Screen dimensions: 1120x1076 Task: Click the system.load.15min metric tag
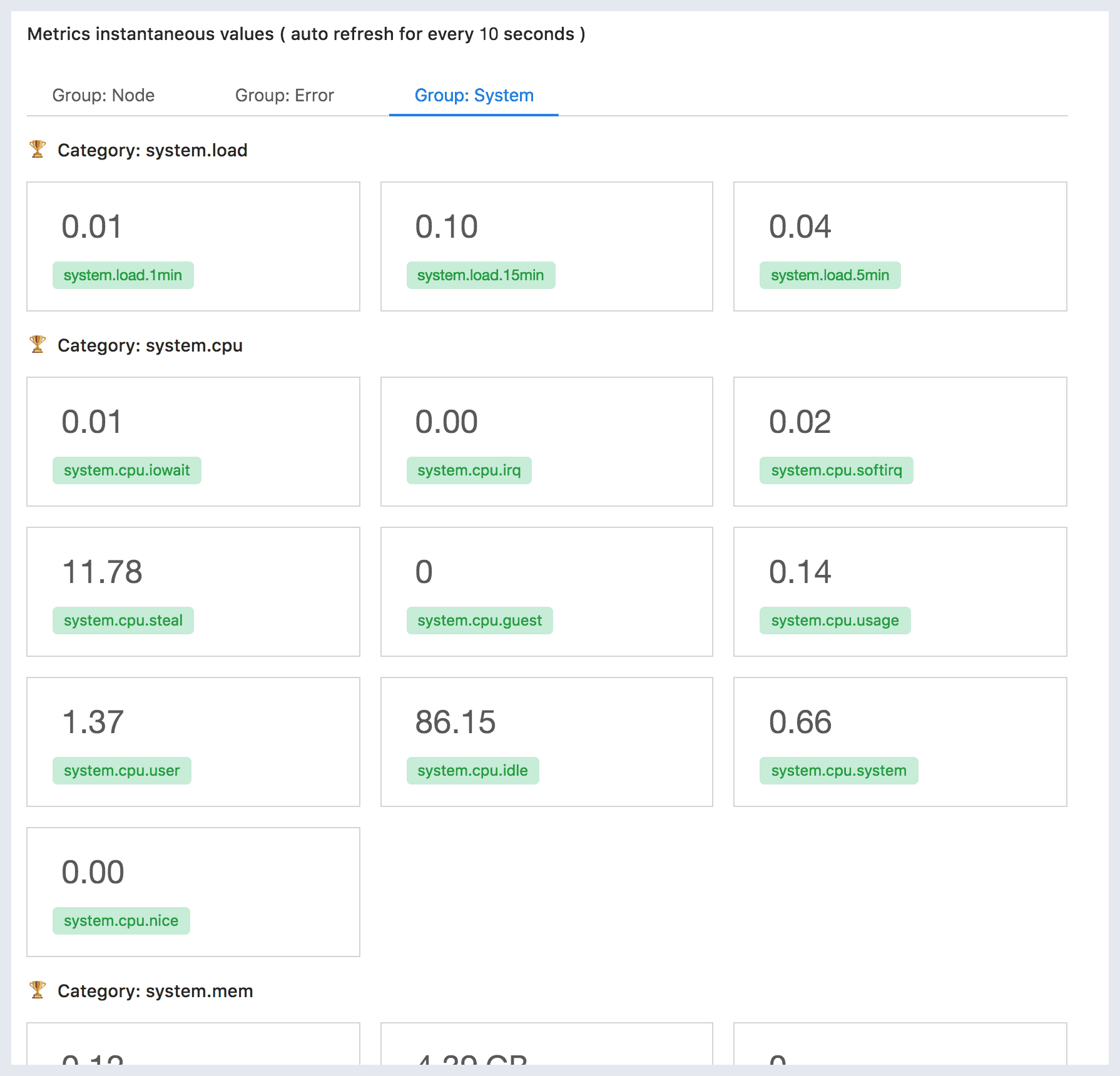point(481,275)
